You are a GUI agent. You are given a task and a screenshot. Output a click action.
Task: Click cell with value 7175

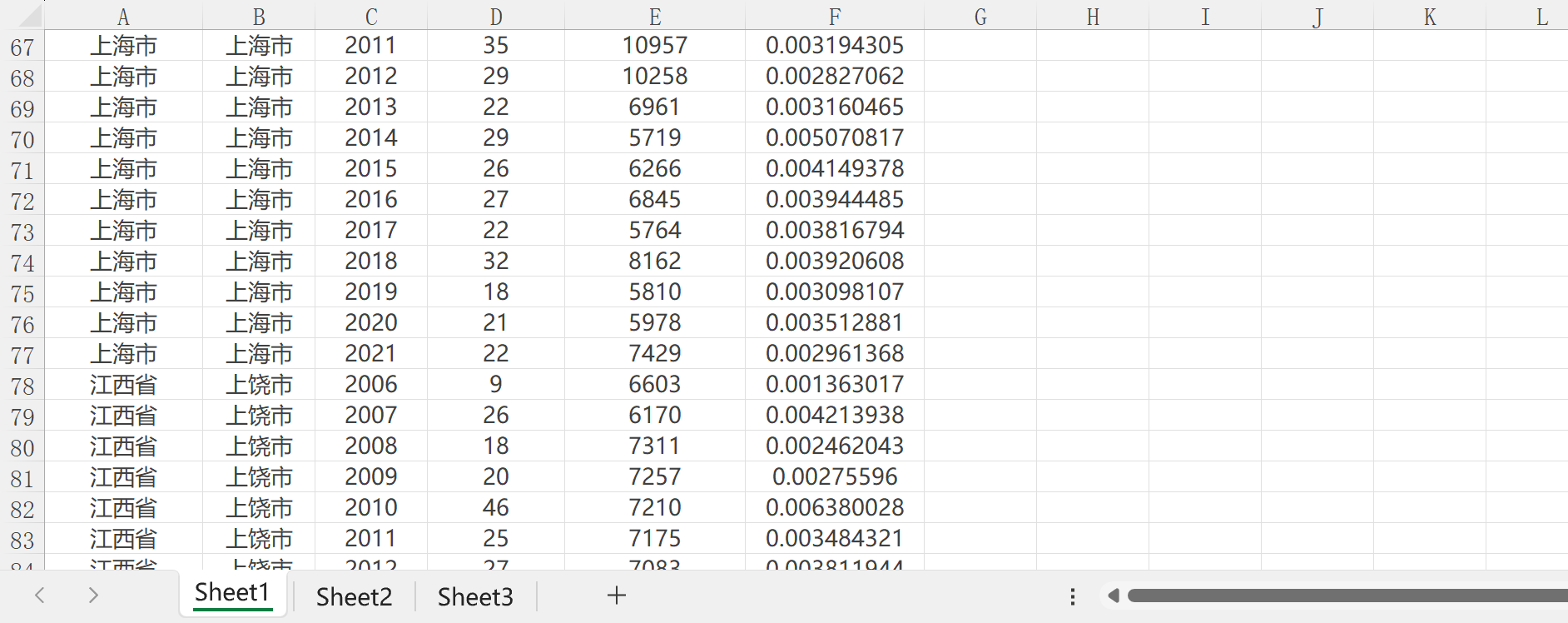point(655,538)
